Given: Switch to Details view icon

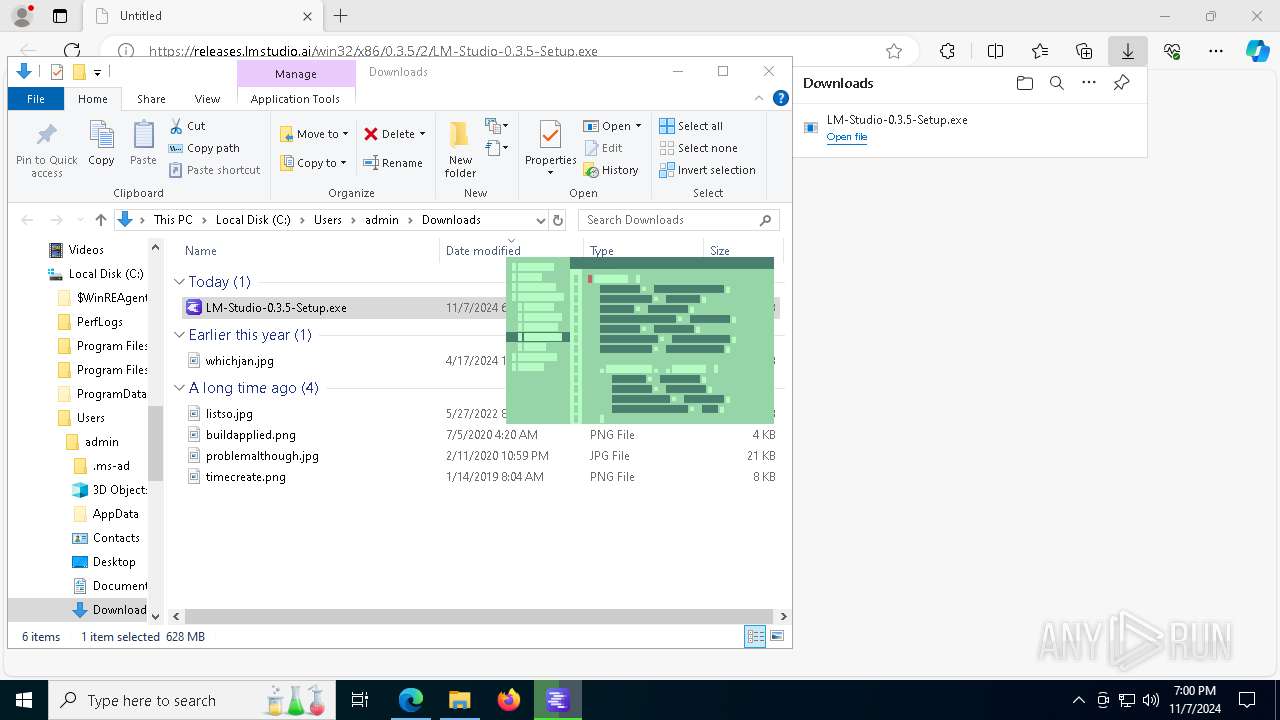Looking at the screenshot, I should tap(755, 637).
